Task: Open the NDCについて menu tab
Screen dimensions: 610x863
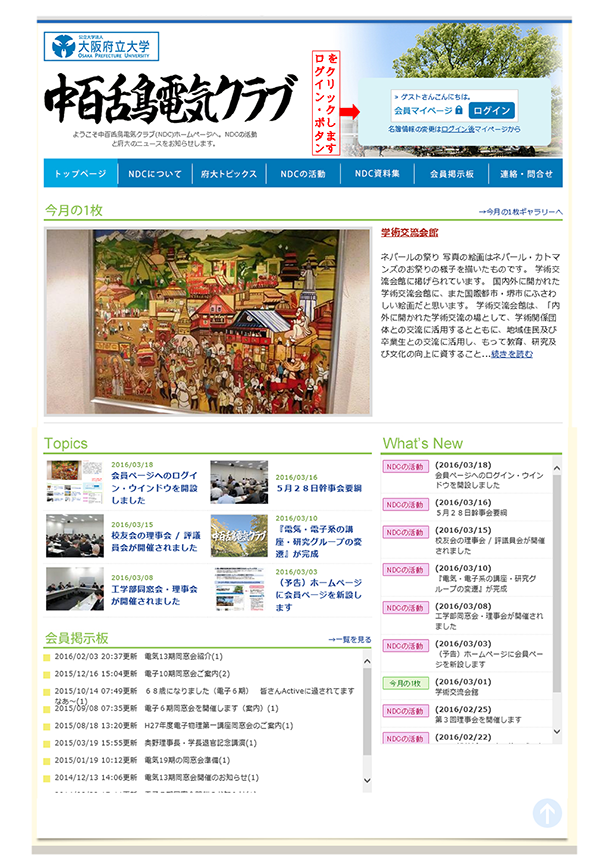Action: 155,173
